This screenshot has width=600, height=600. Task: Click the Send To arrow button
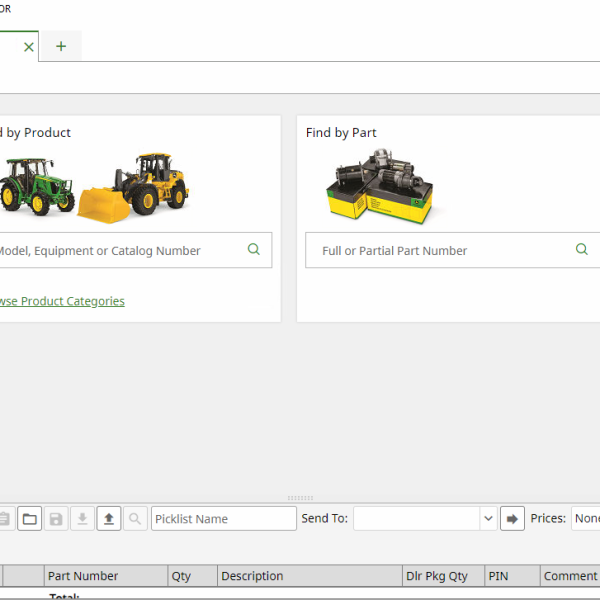pyautogui.click(x=512, y=518)
